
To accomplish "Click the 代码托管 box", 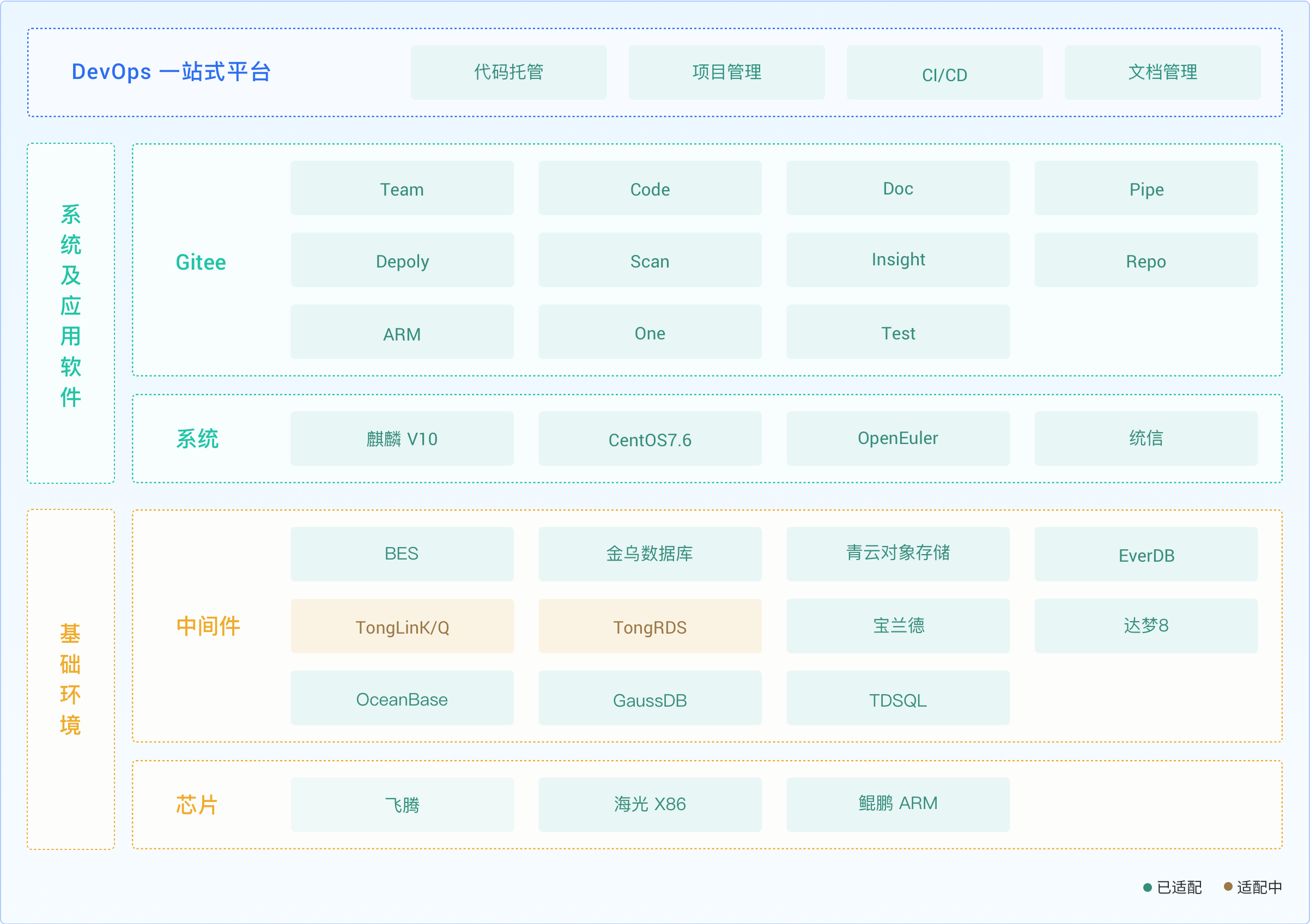I will [x=508, y=72].
